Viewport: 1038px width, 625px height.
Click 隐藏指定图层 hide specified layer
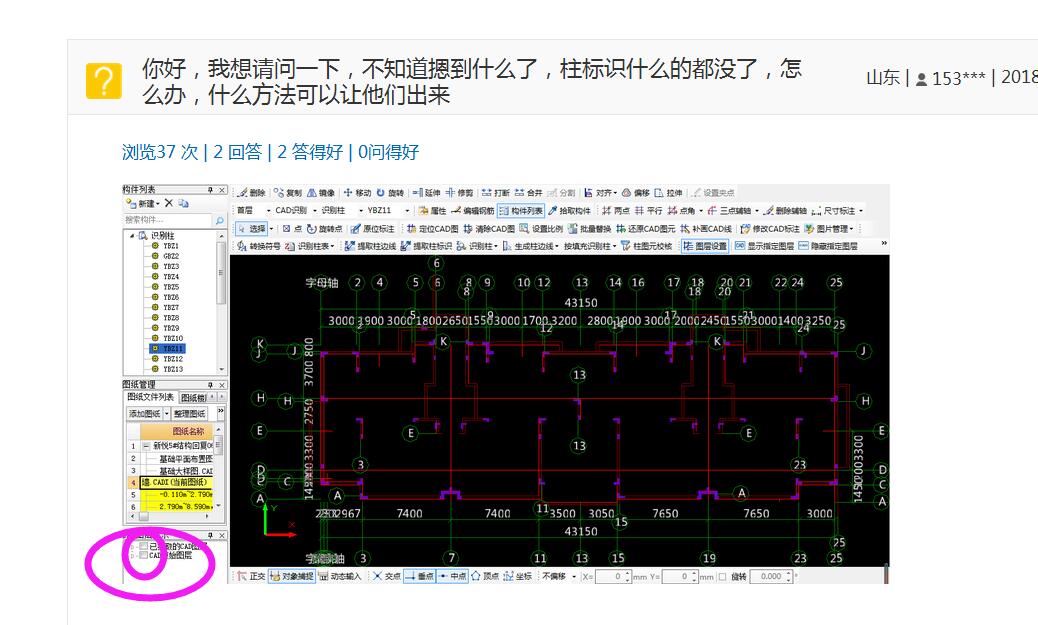[827, 246]
